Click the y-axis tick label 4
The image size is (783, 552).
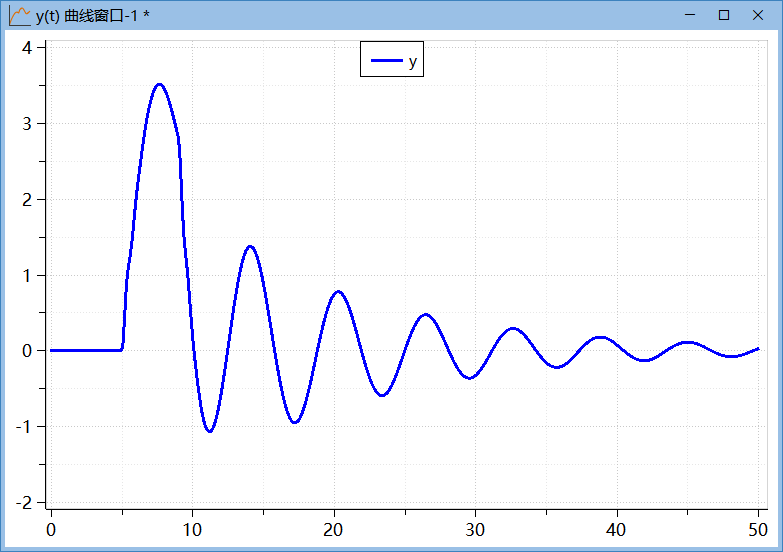[28, 48]
